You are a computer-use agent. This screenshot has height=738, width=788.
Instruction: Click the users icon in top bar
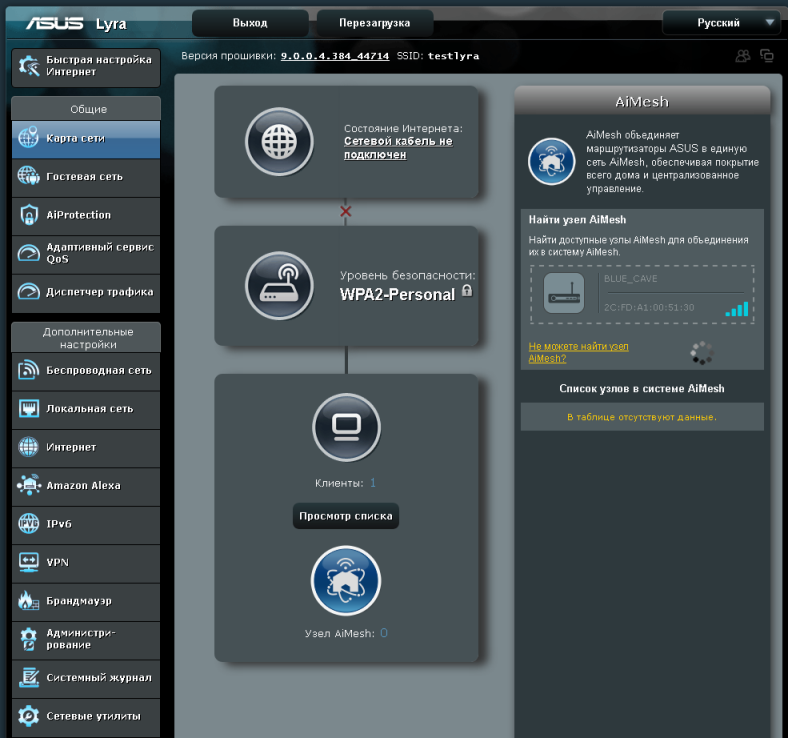click(x=743, y=56)
